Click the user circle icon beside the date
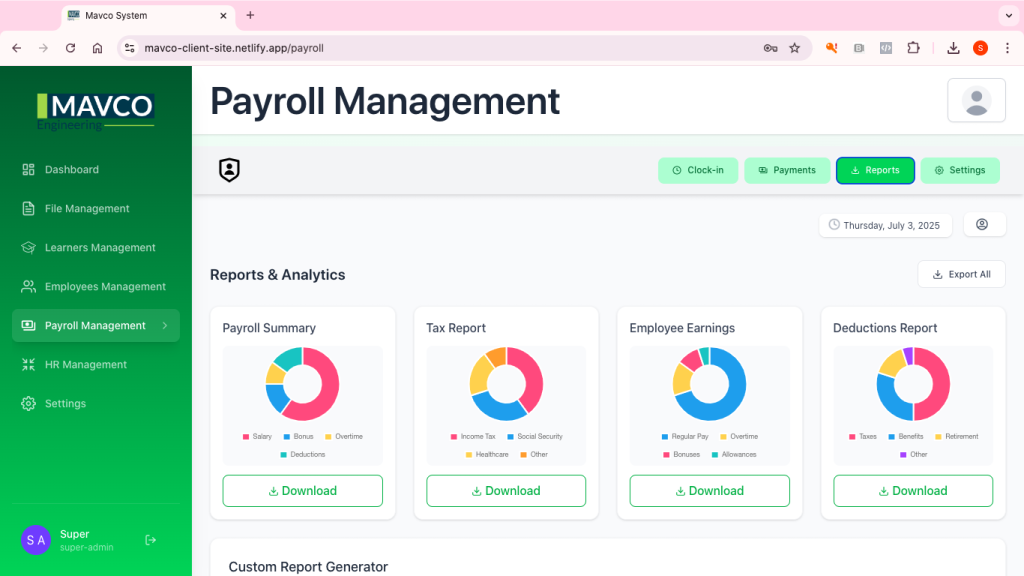Viewport: 1024px width, 576px height. pyautogui.click(x=982, y=225)
